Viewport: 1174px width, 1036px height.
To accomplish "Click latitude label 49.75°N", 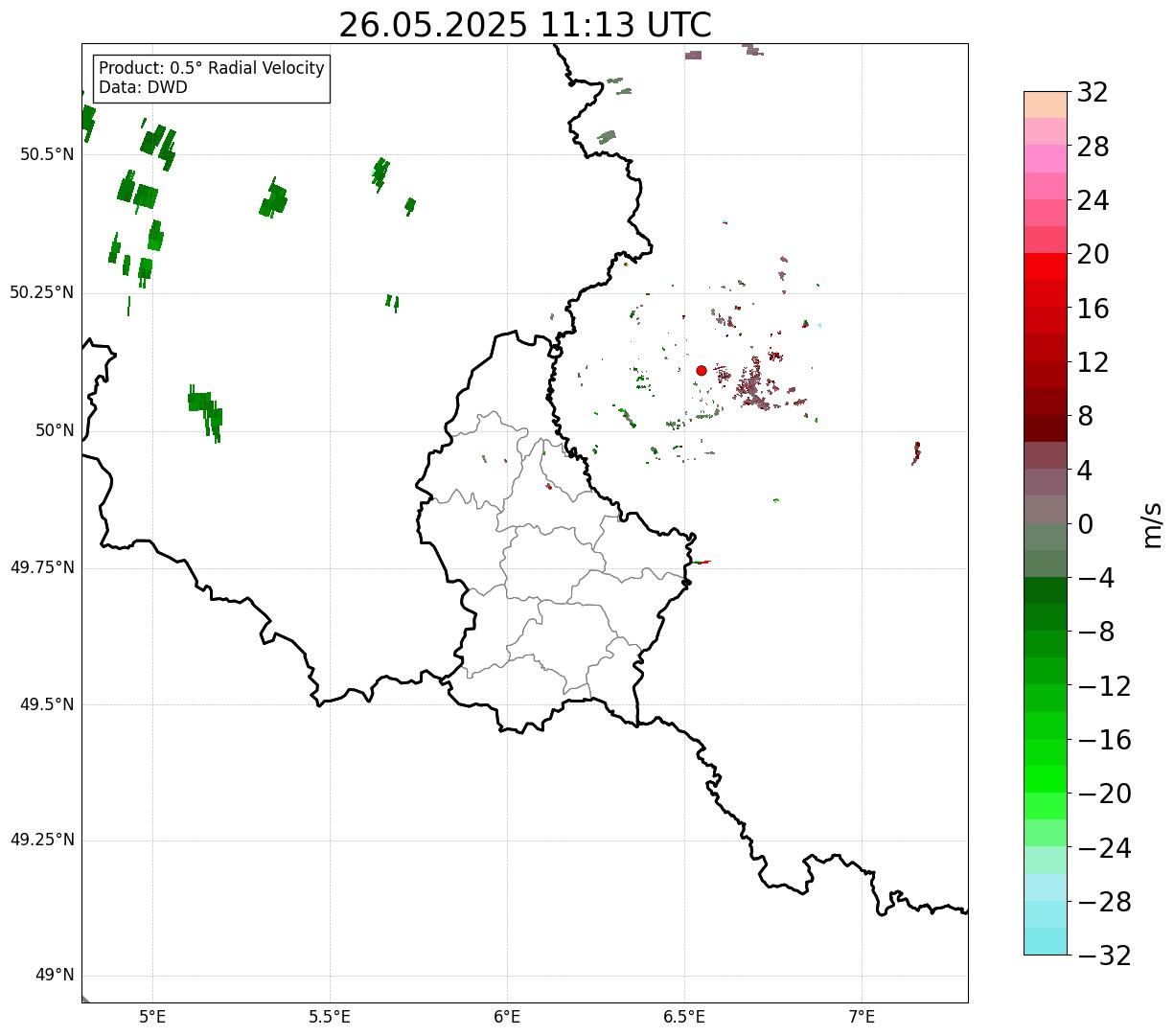I will click(x=42, y=567).
